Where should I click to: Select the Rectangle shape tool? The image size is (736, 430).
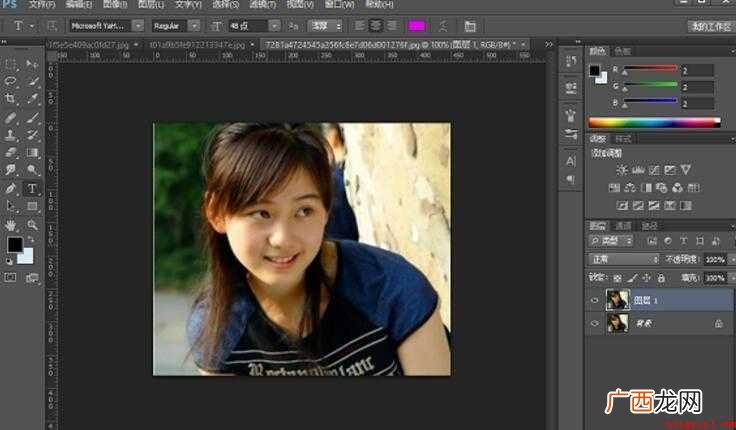coord(32,206)
